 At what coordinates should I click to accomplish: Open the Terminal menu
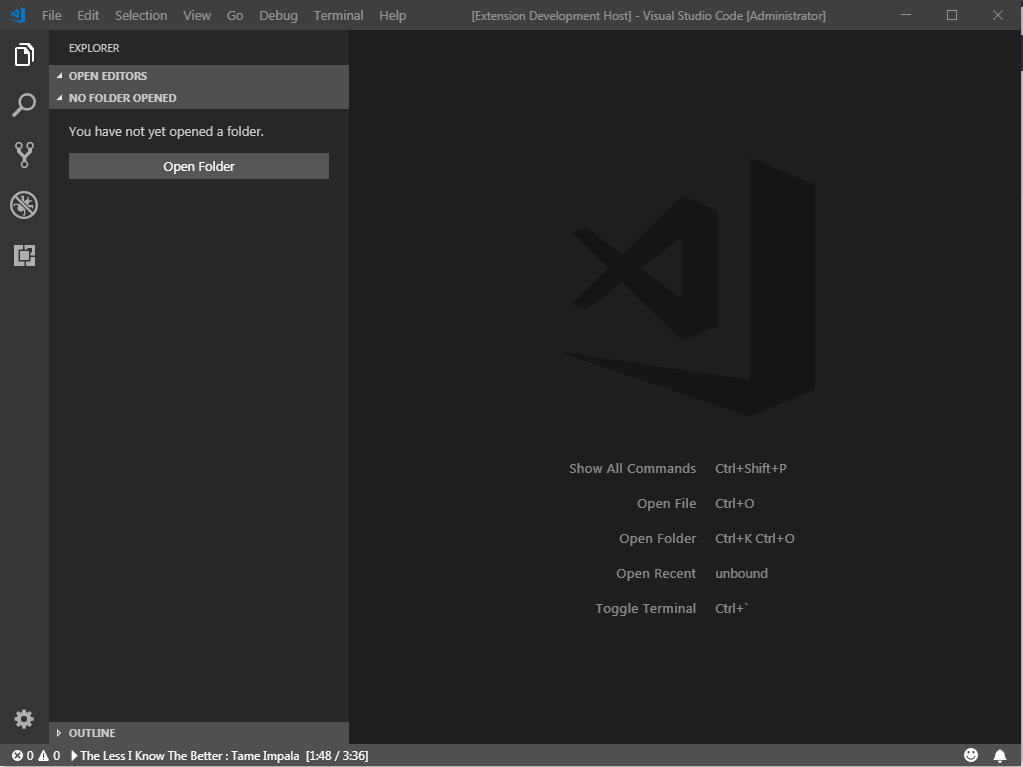click(x=339, y=15)
